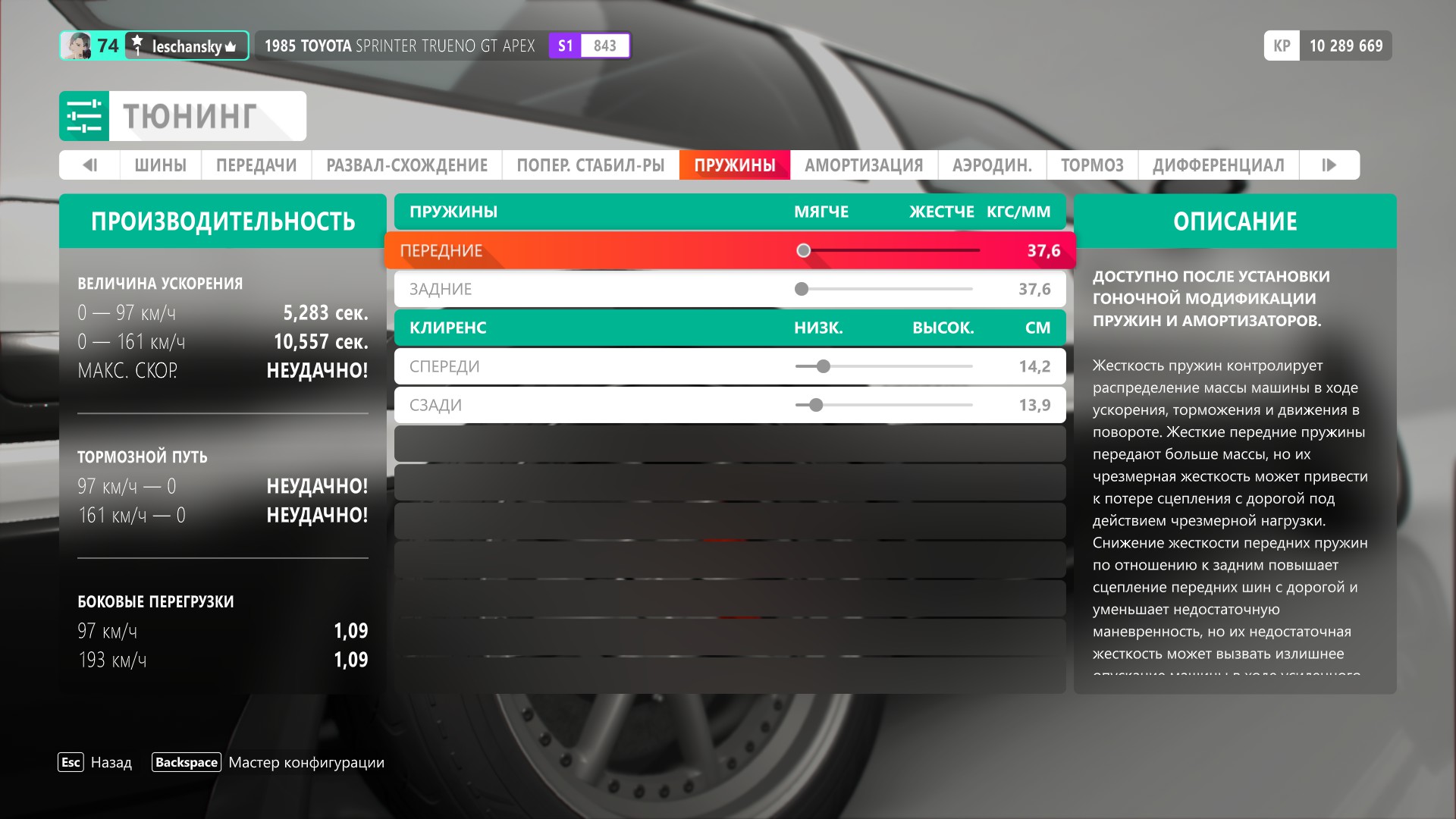Viewport: 1456px width, 819px height.
Task: Click the Передние spring slider handle
Action: [x=804, y=250]
